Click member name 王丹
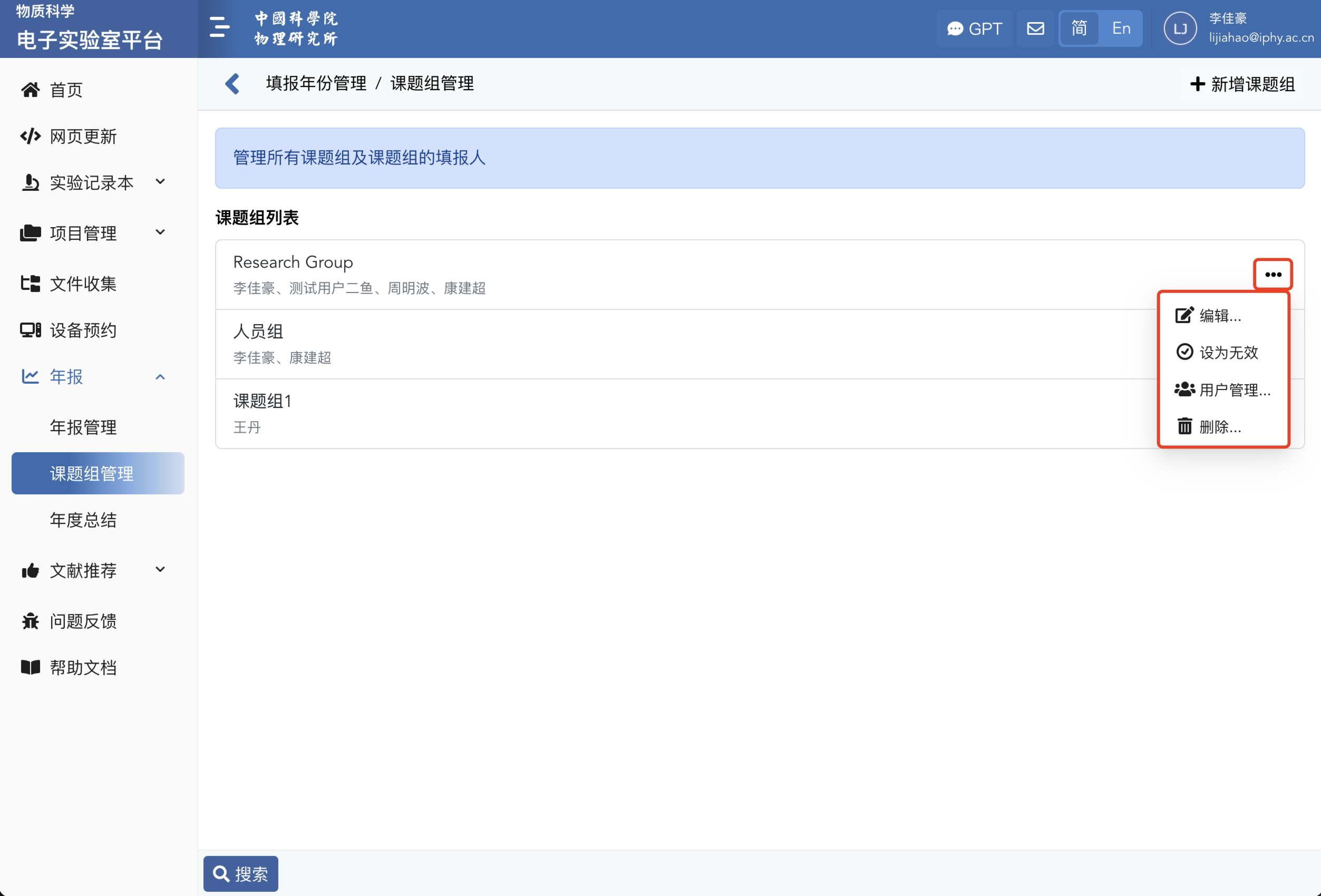 (x=247, y=427)
